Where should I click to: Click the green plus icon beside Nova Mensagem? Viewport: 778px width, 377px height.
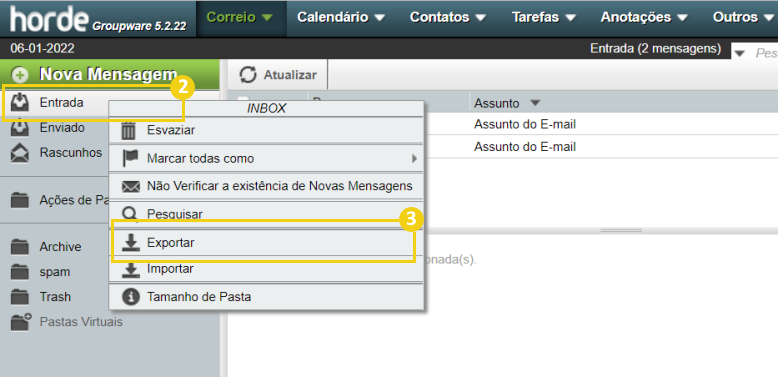tap(20, 75)
